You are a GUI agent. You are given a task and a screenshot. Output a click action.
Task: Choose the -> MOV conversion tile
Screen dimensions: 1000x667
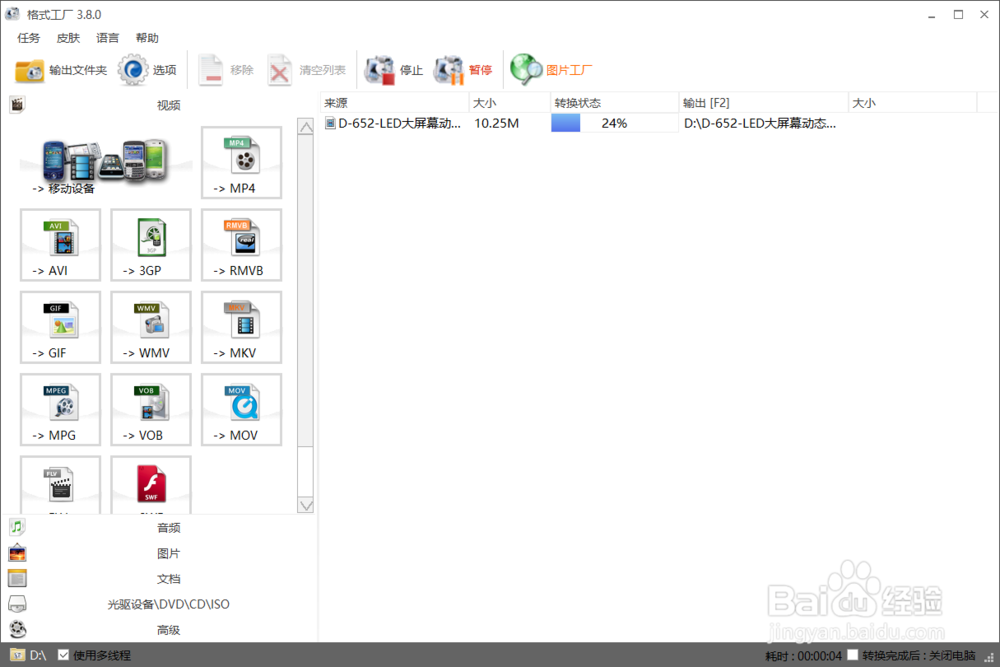pyautogui.click(x=242, y=409)
